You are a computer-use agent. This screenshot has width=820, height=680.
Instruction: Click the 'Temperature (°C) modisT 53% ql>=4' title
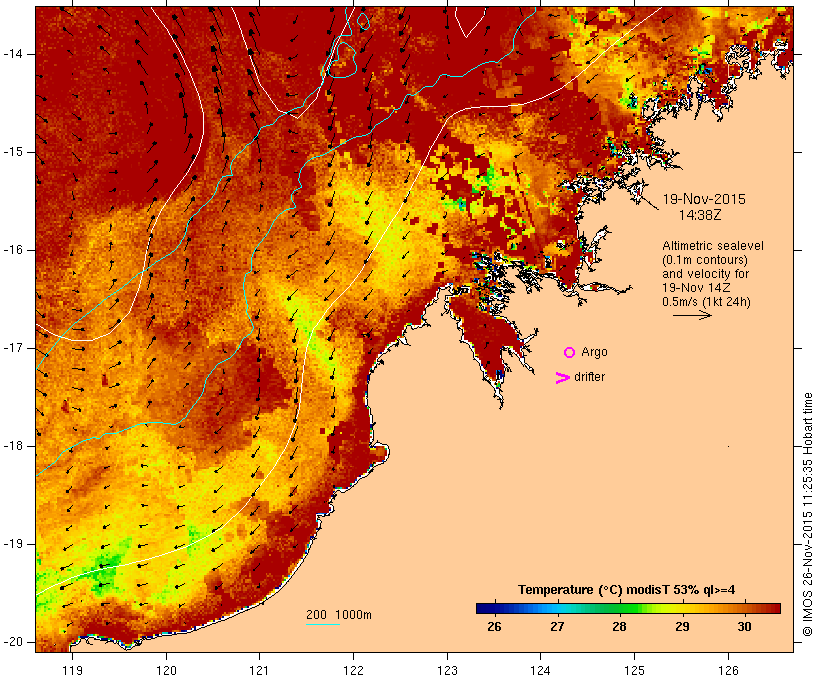click(627, 590)
